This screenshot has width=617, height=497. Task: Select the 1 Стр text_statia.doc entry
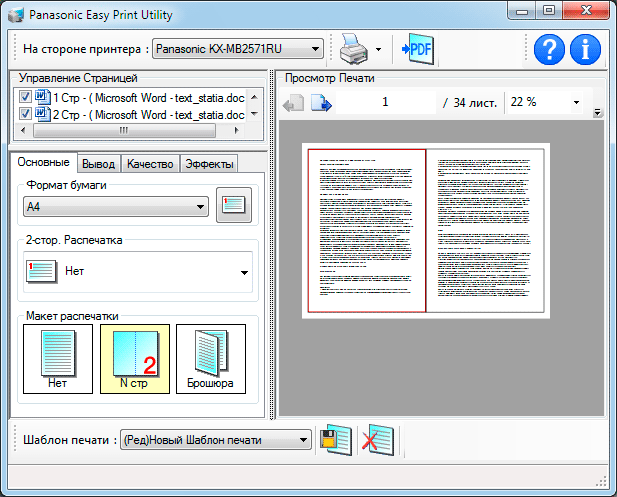[149, 98]
